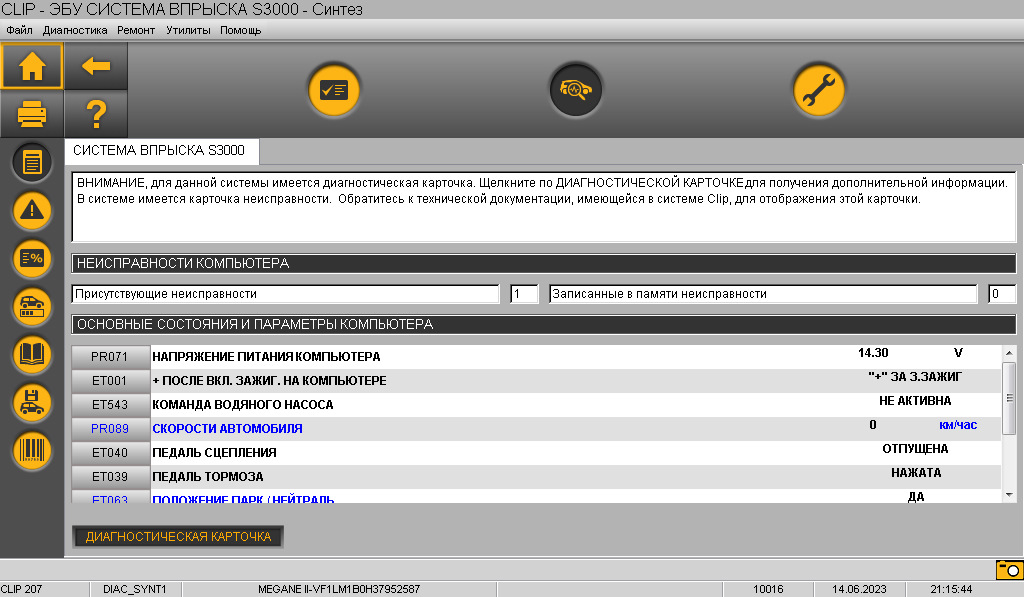Click the MEGANE II VIN status bar entry
The width and height of the screenshot is (1024, 597).
click(339, 589)
